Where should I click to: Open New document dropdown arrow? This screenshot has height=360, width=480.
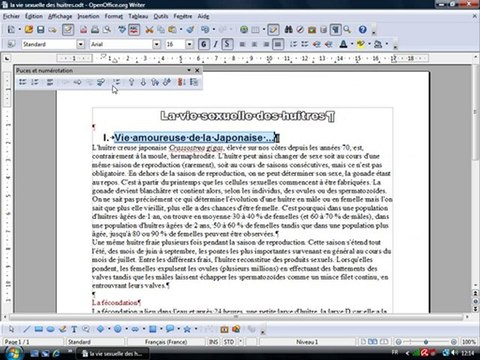(x=19, y=30)
